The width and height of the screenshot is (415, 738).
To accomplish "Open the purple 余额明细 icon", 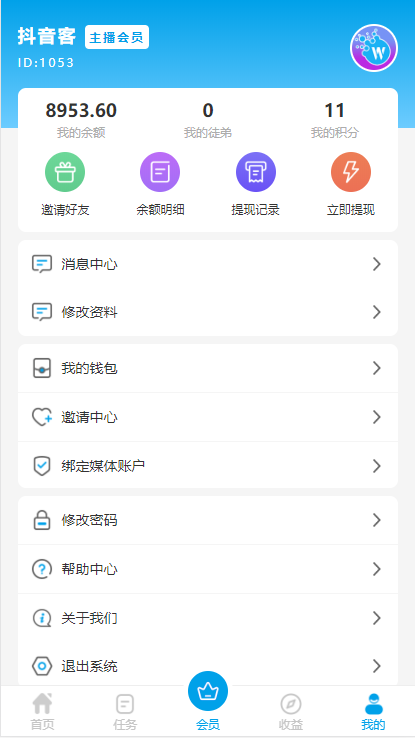I will [x=160, y=172].
